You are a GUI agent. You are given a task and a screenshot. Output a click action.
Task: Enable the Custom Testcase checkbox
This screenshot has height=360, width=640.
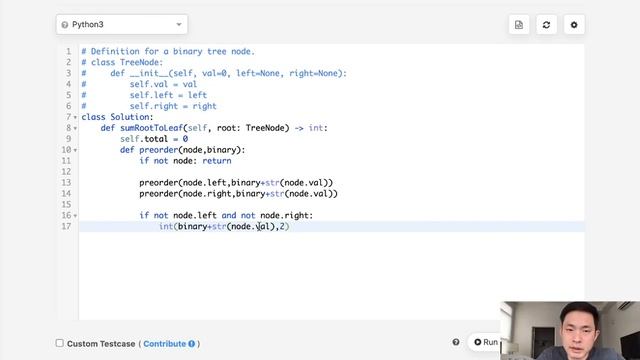(x=60, y=343)
